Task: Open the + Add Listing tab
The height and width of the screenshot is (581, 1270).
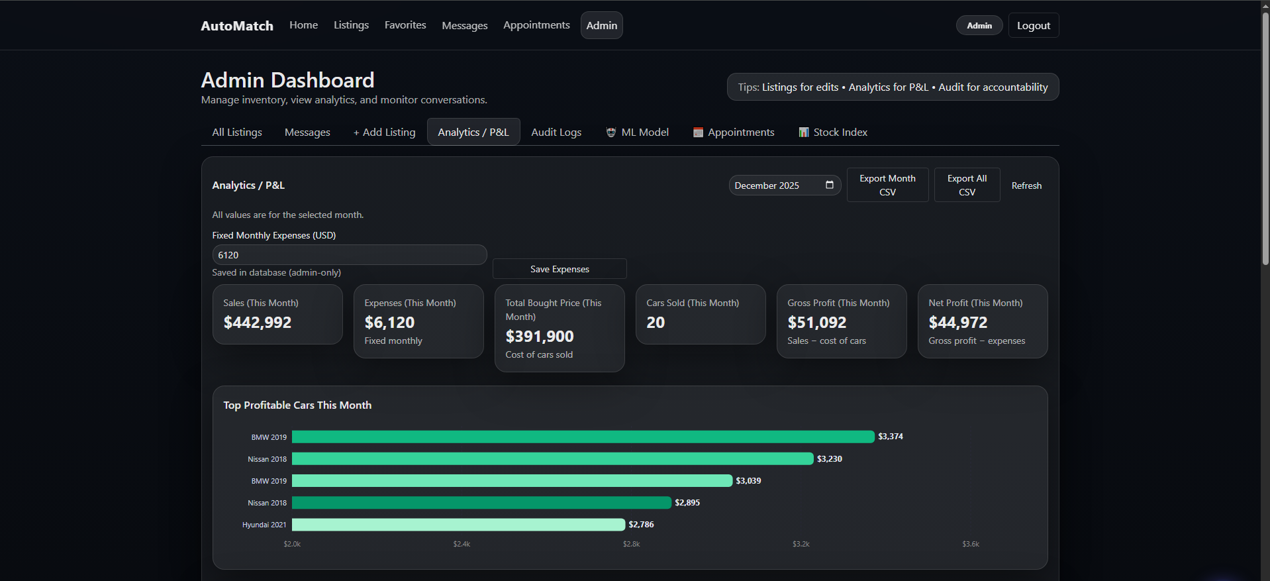Action: tap(384, 132)
